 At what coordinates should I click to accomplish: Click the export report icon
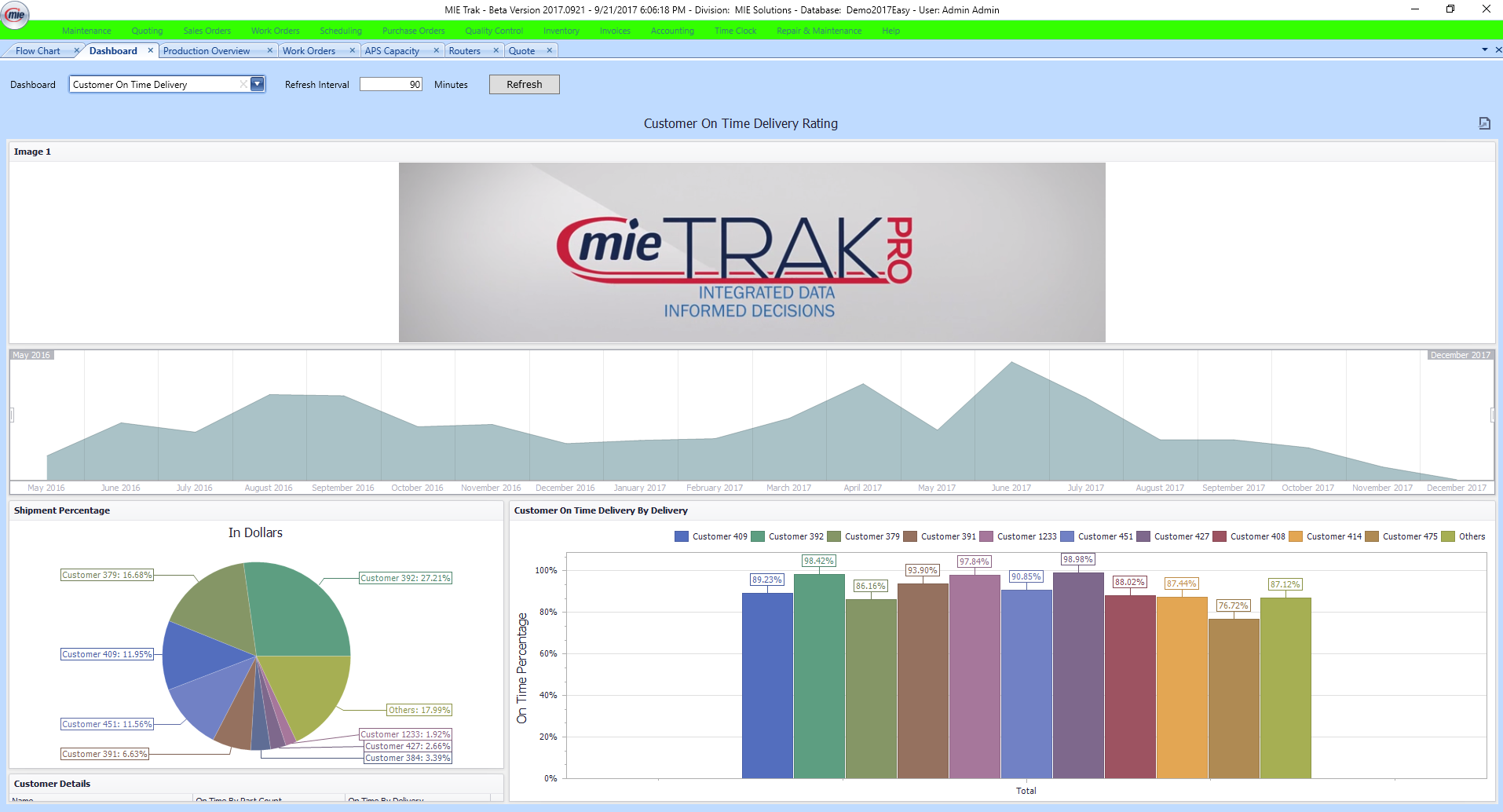[x=1484, y=123]
